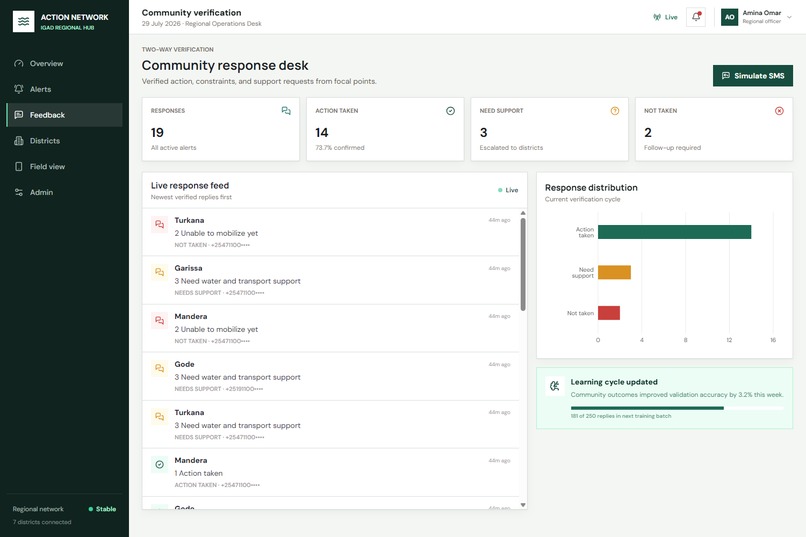Click the Not Taken cross icon

pos(779,110)
